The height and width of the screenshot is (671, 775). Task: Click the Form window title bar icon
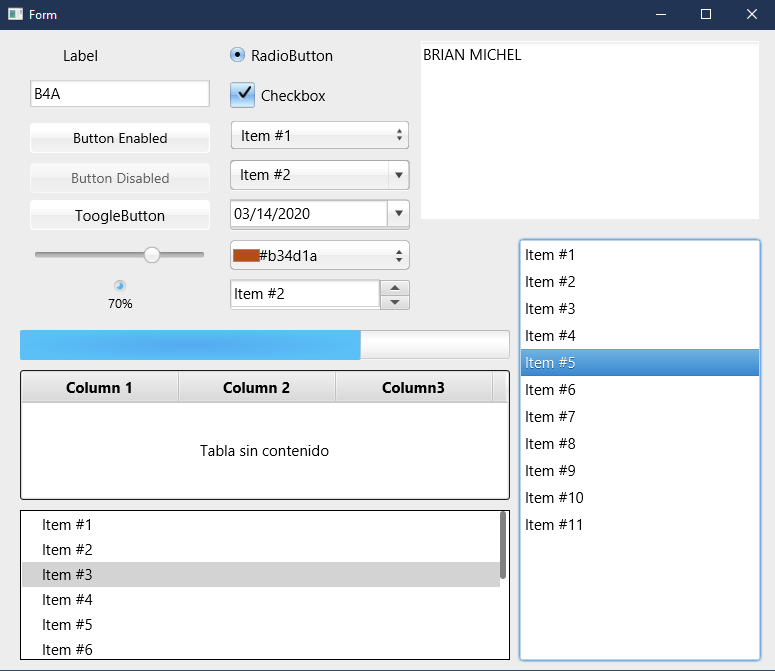15,14
